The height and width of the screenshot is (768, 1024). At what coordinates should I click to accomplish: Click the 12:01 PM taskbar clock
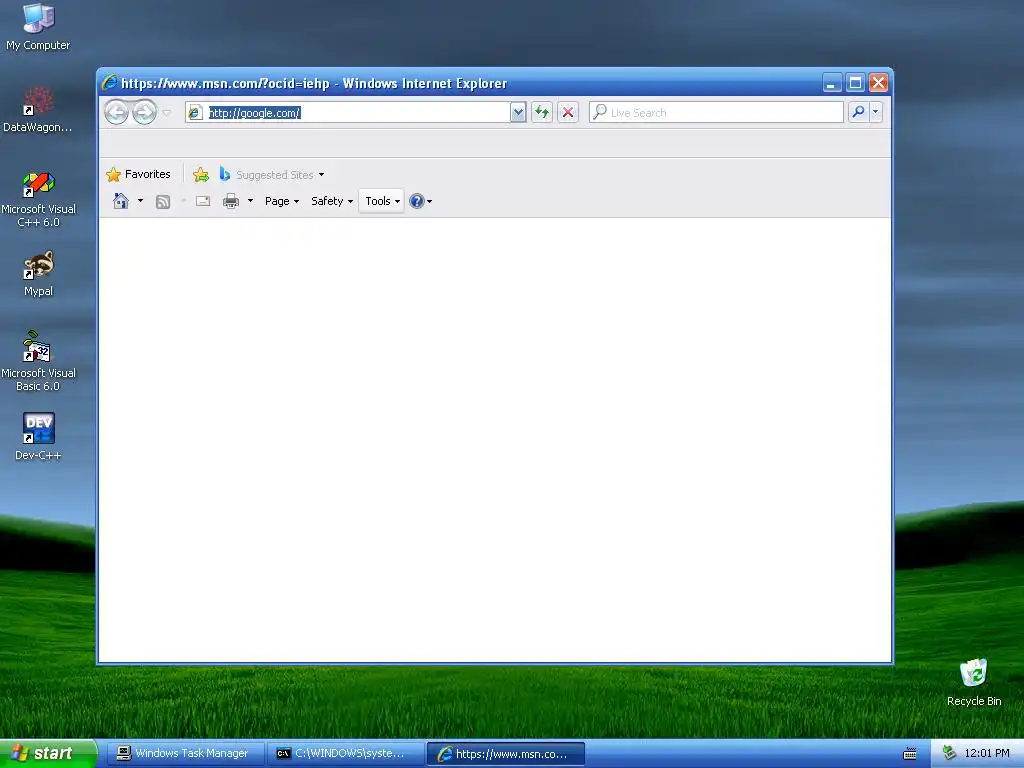pos(987,754)
